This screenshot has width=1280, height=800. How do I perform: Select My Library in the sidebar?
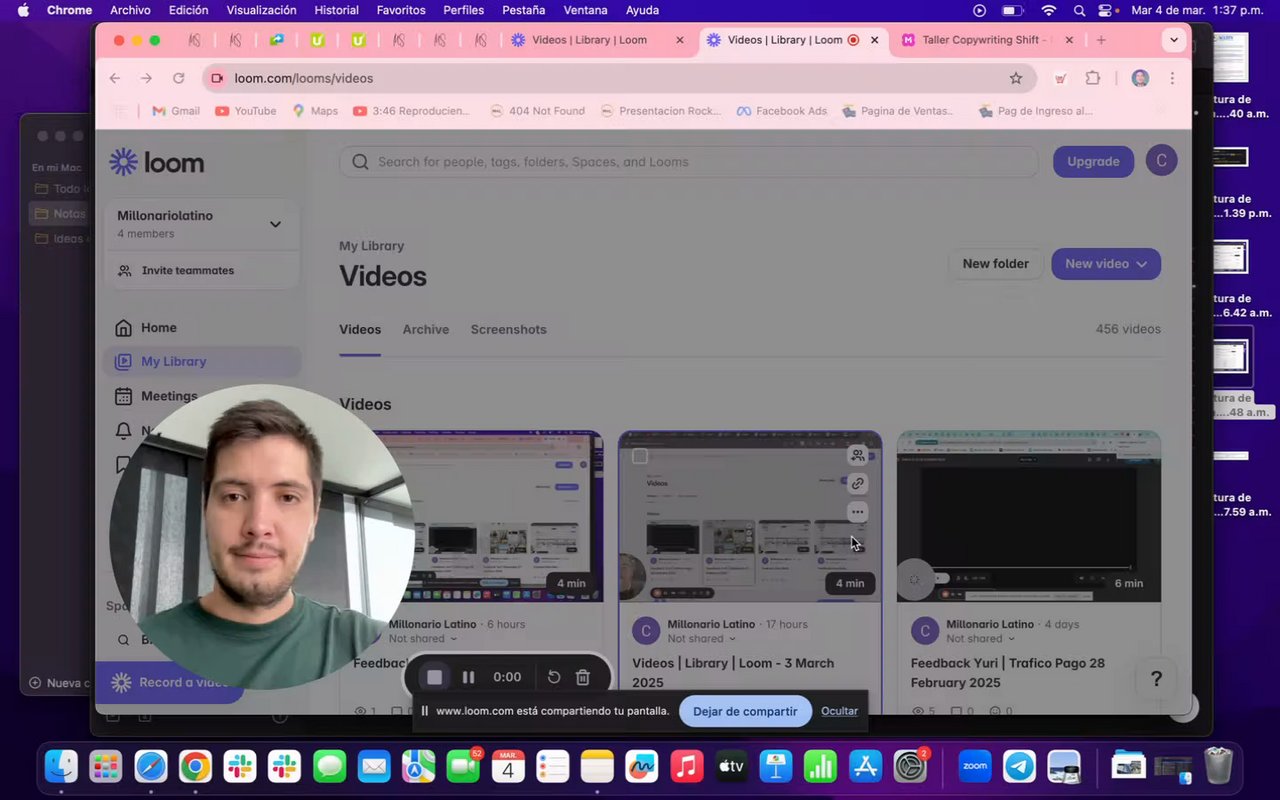coord(202,361)
